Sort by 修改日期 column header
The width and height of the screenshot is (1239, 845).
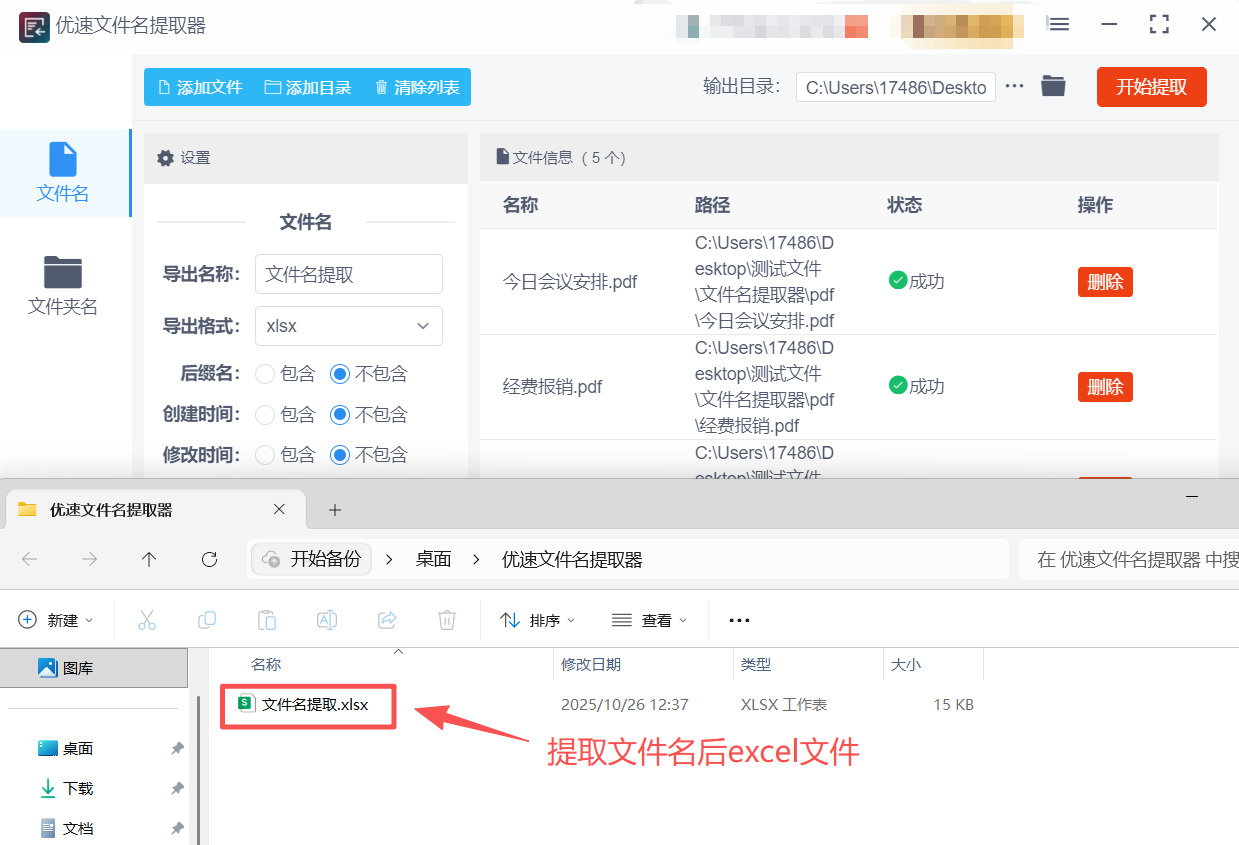point(591,664)
